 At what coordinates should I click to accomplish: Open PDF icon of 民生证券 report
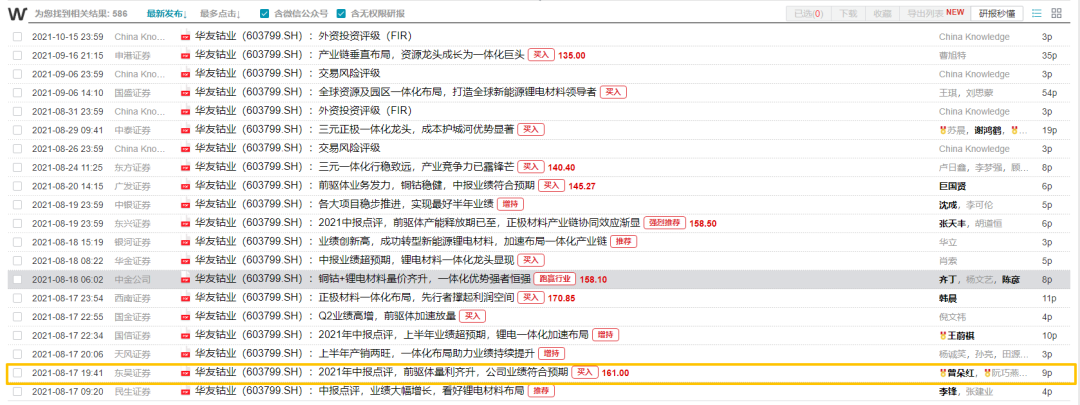pos(185,391)
